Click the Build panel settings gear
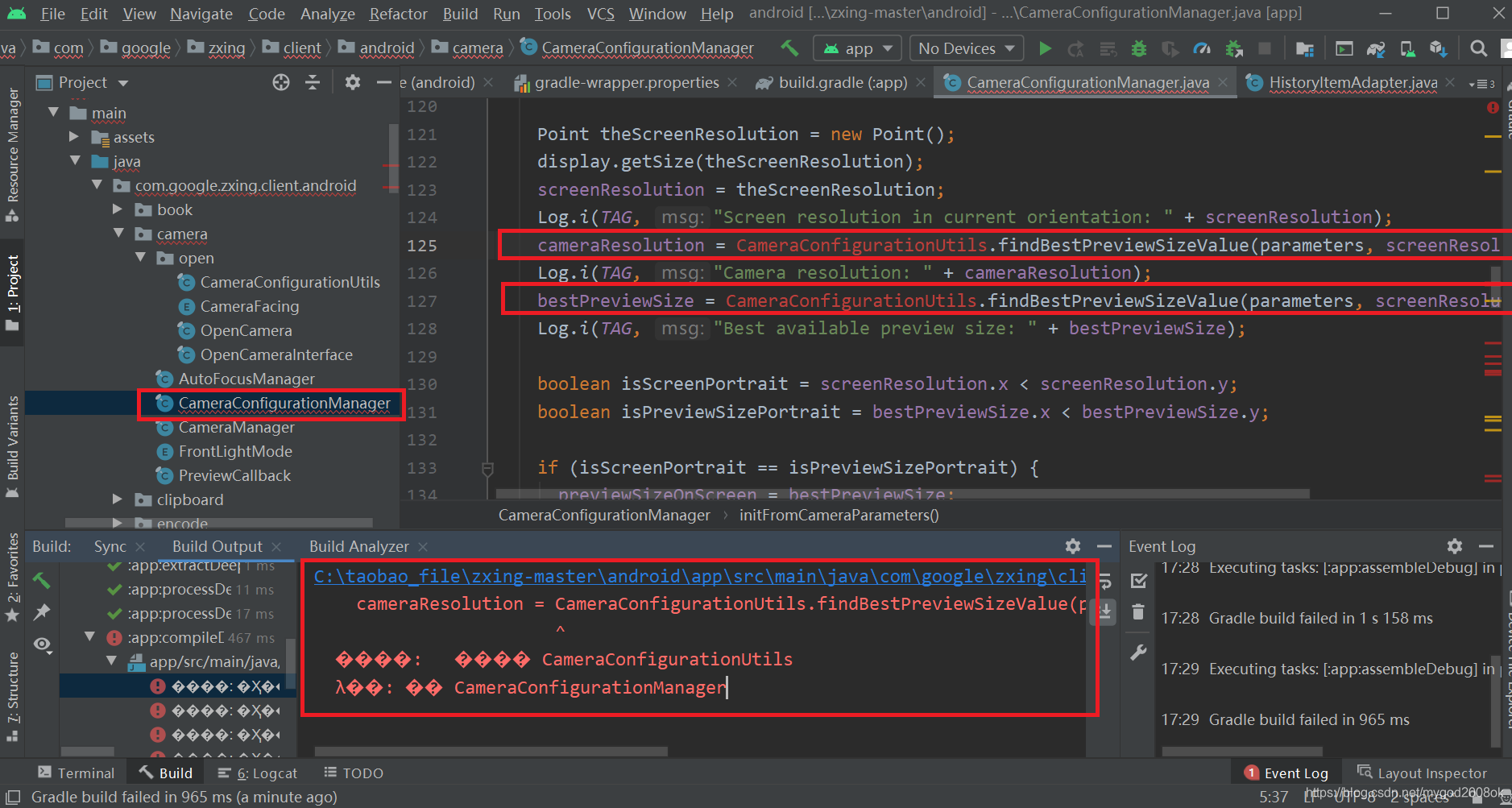The height and width of the screenshot is (808, 1512). click(1073, 546)
